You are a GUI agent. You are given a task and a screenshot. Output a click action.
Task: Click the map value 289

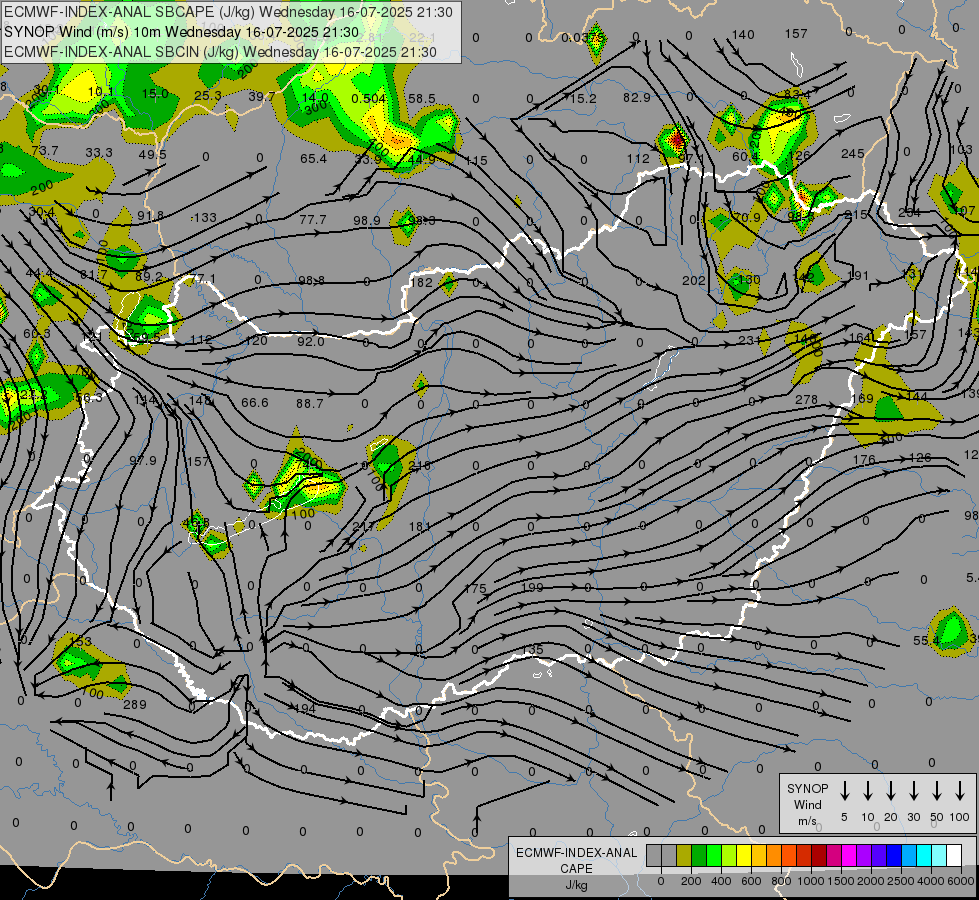coord(135,705)
